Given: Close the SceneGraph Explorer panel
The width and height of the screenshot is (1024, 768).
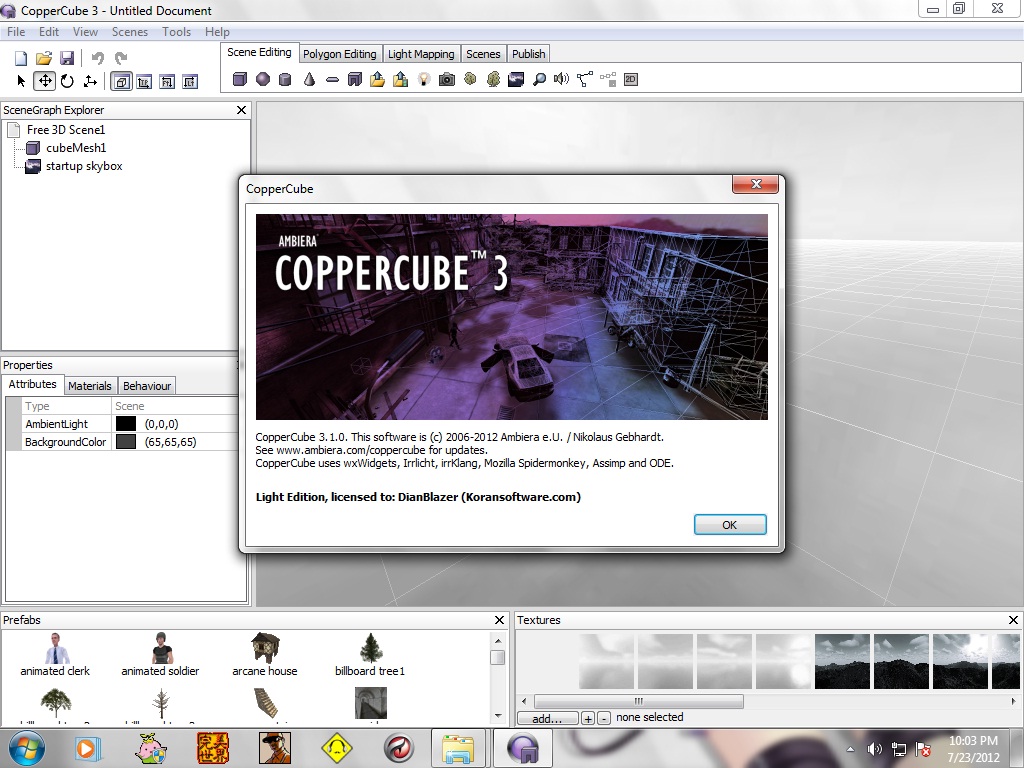Looking at the screenshot, I should coord(242,110).
